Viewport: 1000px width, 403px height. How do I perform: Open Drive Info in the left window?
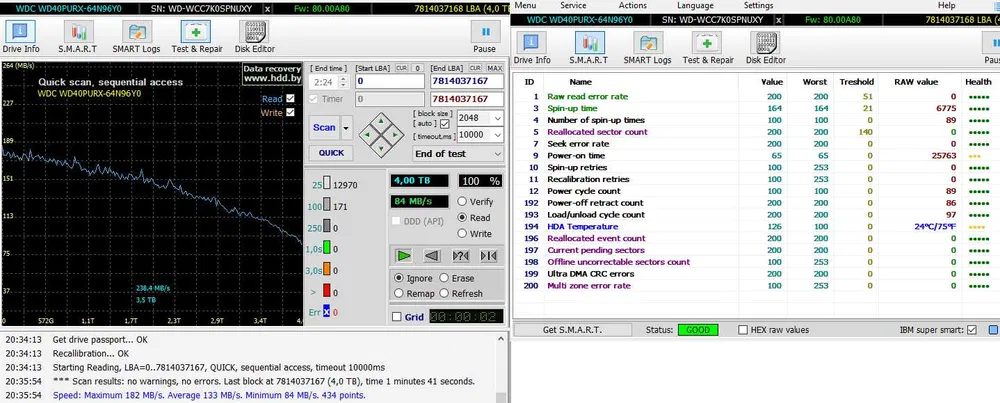[x=20, y=36]
